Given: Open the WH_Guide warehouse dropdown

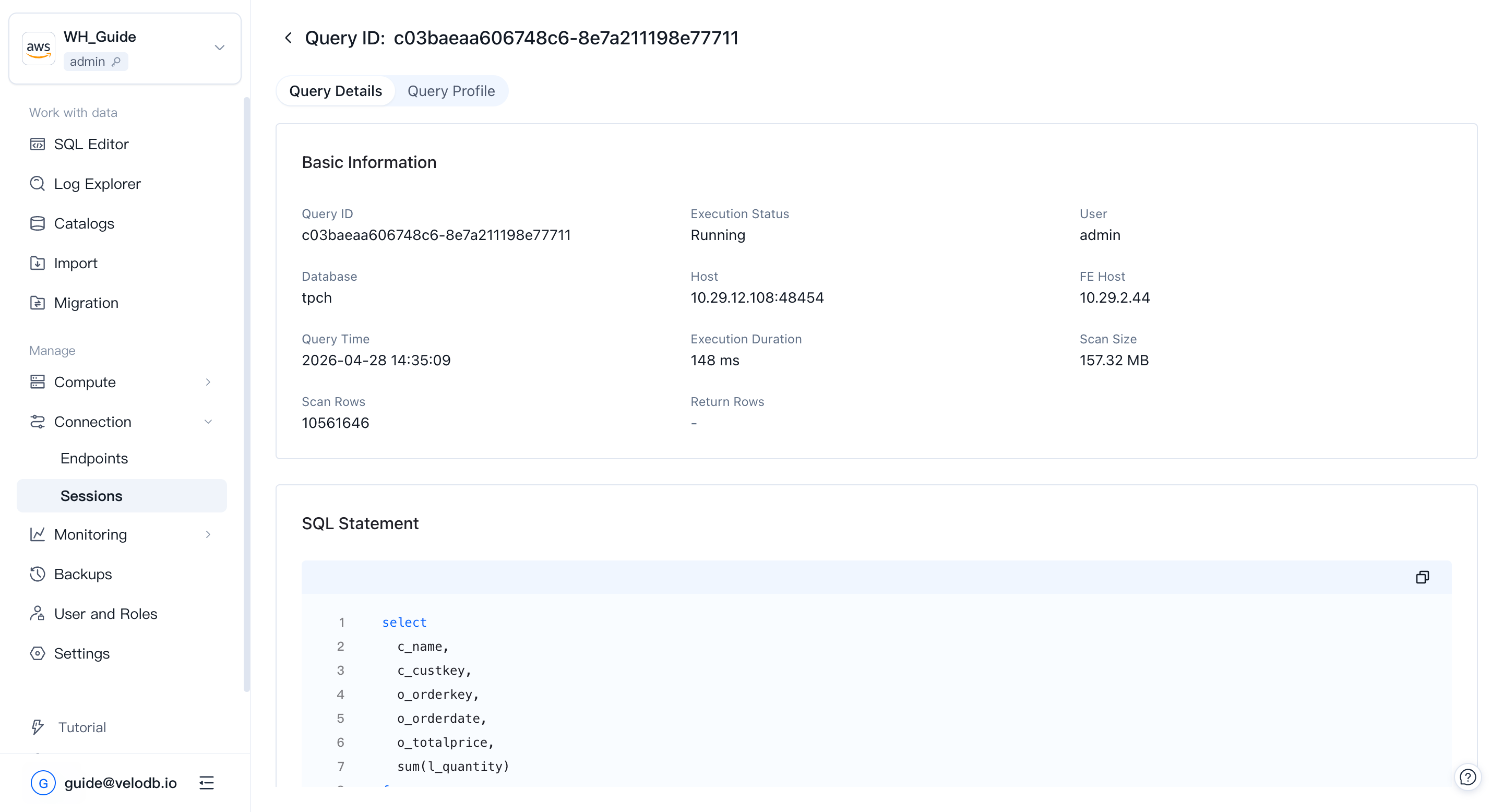Looking at the screenshot, I should point(219,48).
